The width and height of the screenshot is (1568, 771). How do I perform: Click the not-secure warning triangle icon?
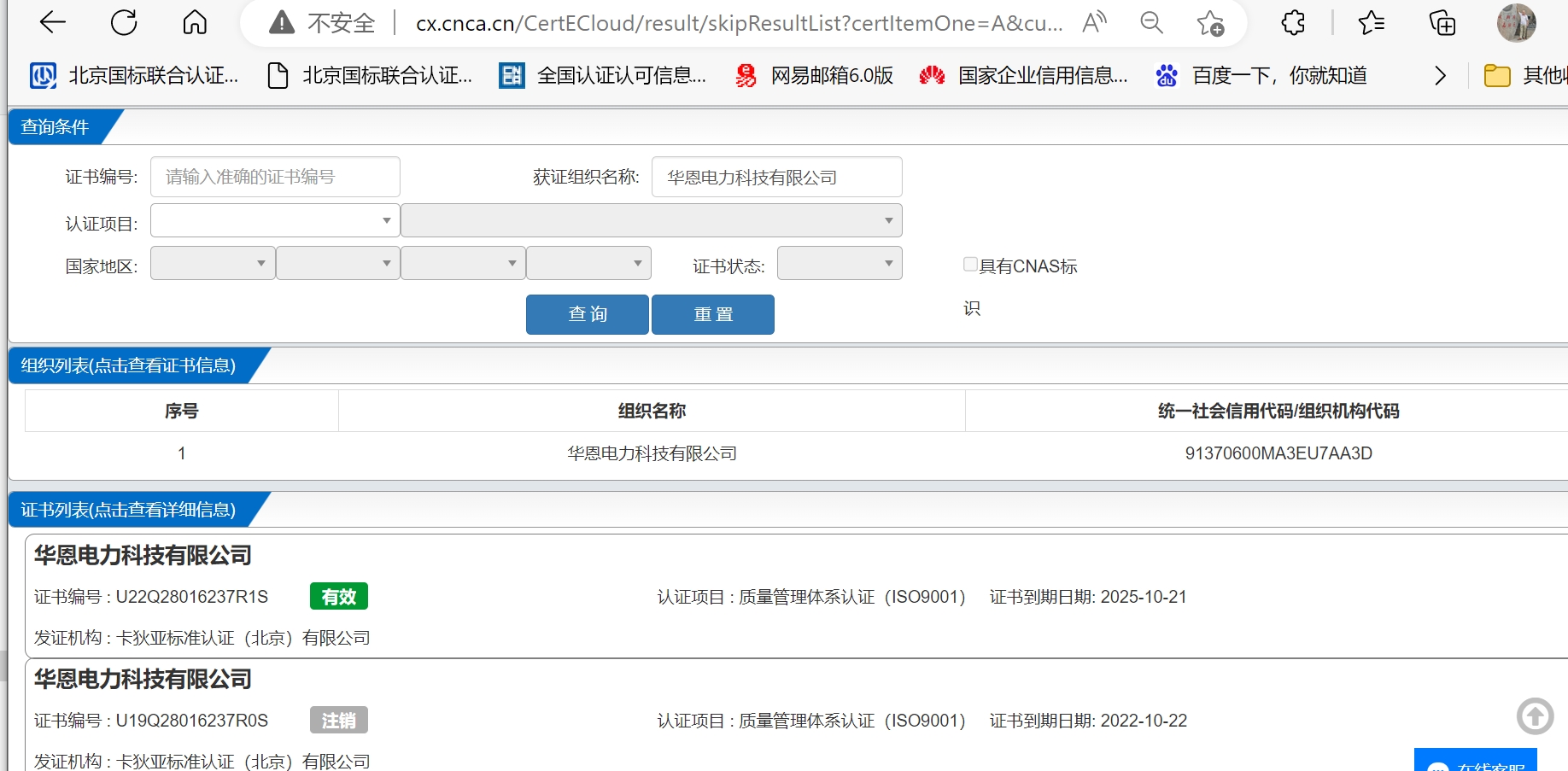tap(282, 23)
